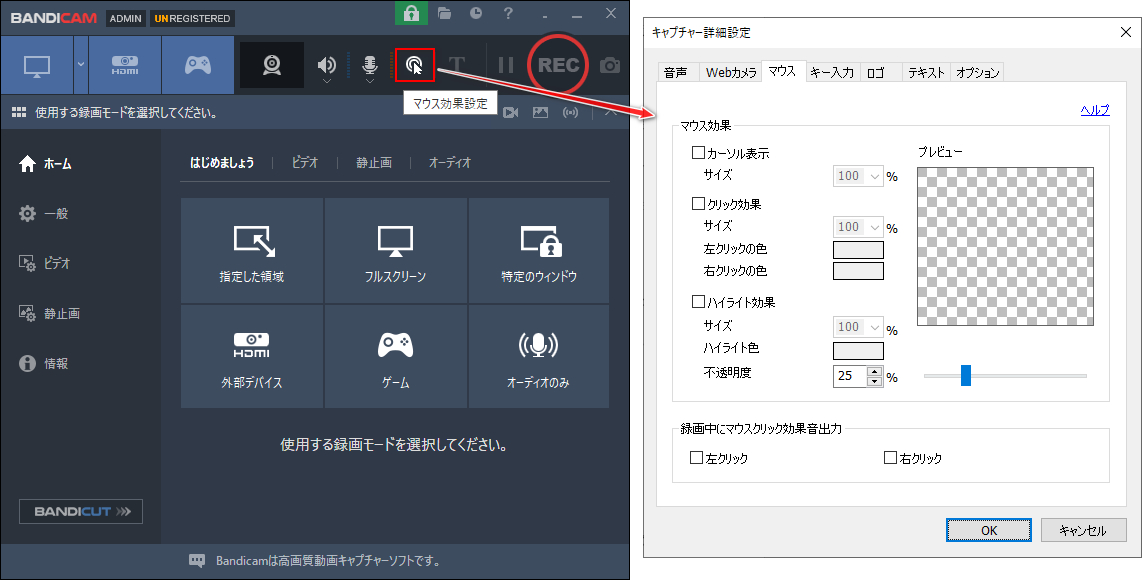
Task: Open the ヘルプ link
Action: (x=1095, y=110)
